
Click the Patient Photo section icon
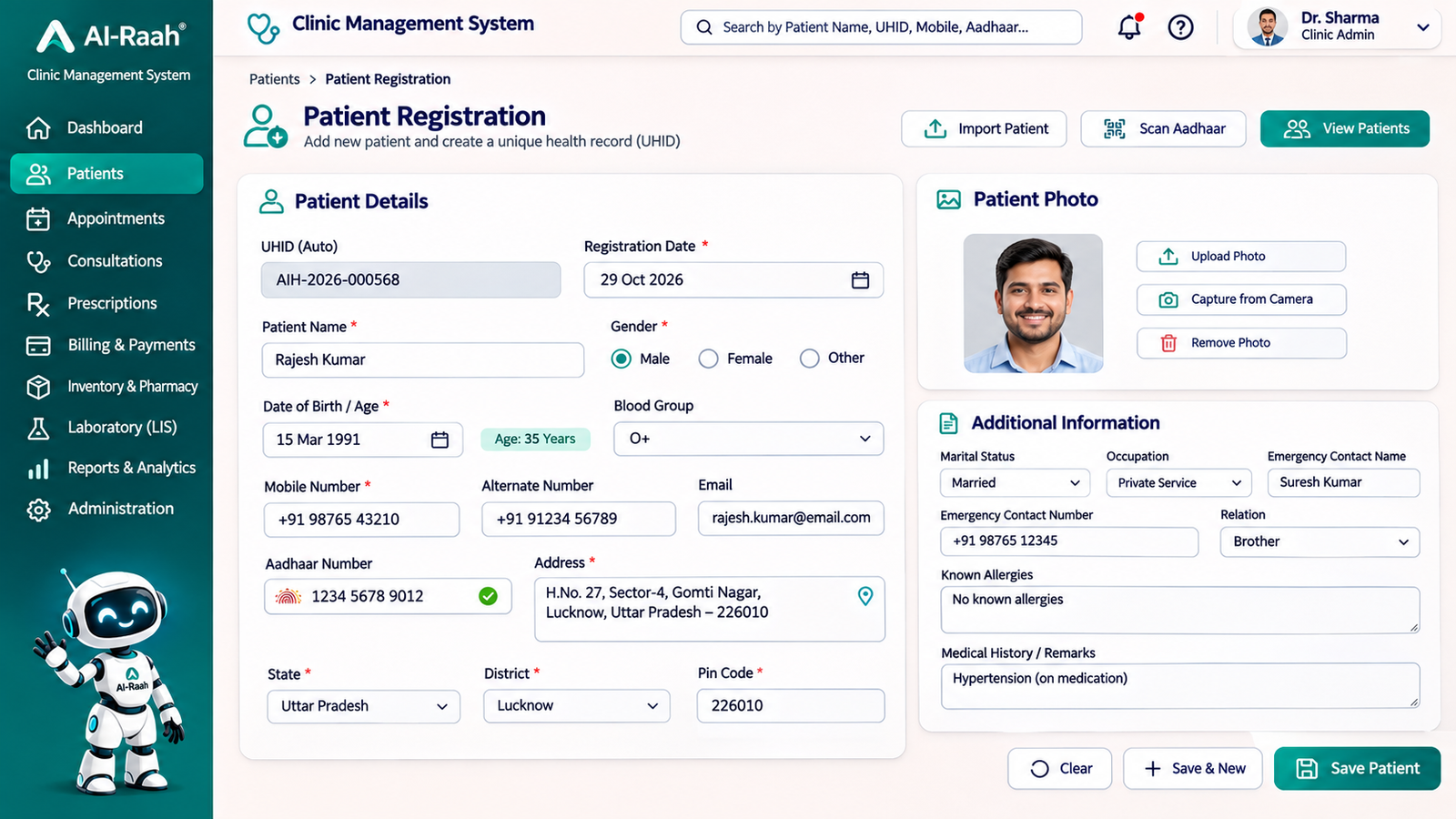point(948,199)
